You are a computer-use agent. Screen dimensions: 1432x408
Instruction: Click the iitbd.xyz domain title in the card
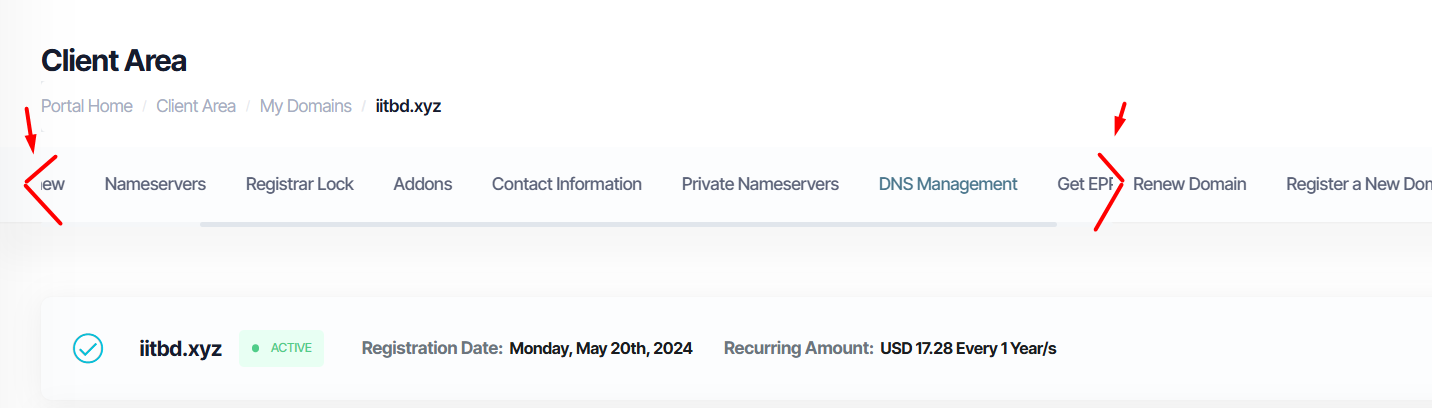[x=180, y=349]
